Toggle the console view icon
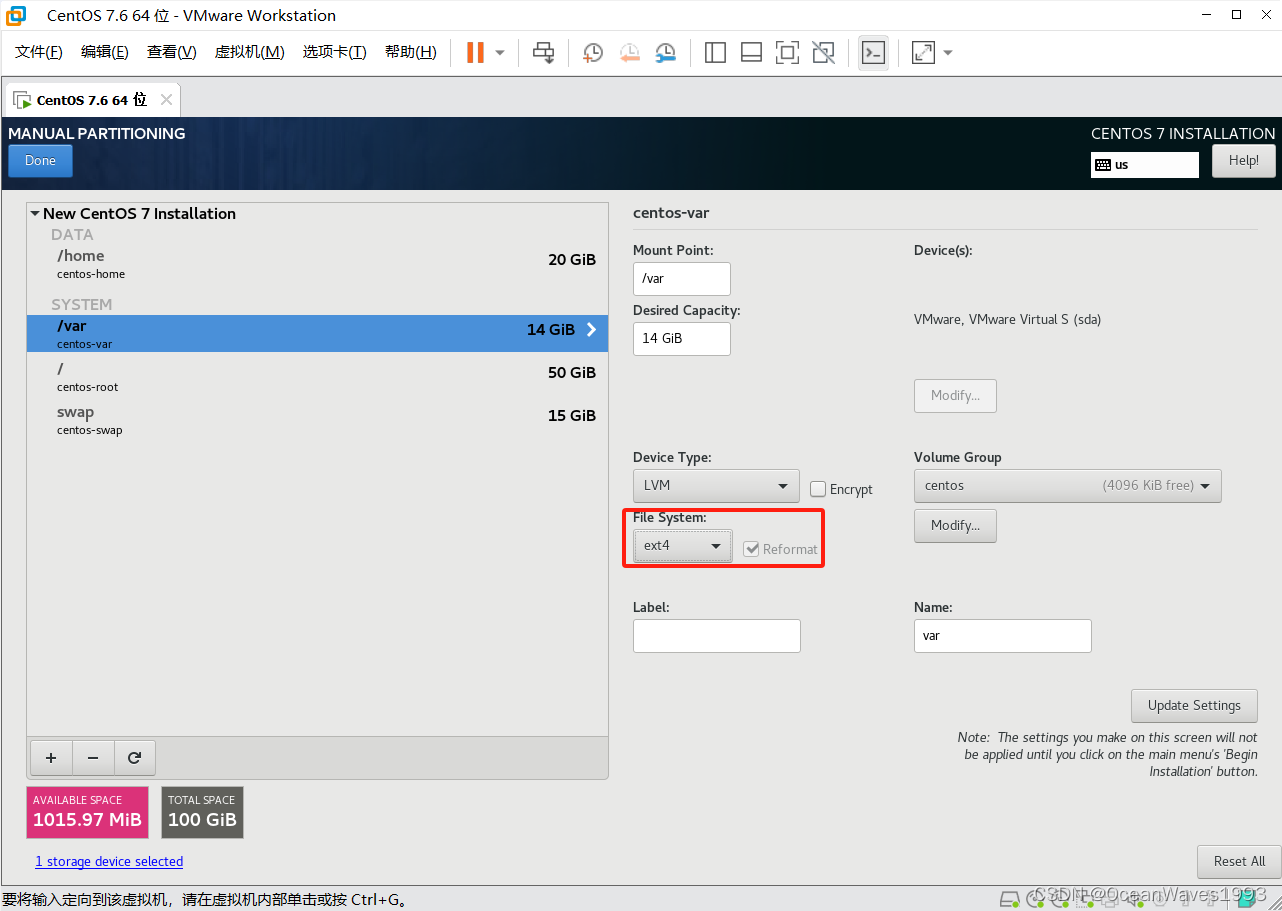The width and height of the screenshot is (1282, 911). point(873,53)
